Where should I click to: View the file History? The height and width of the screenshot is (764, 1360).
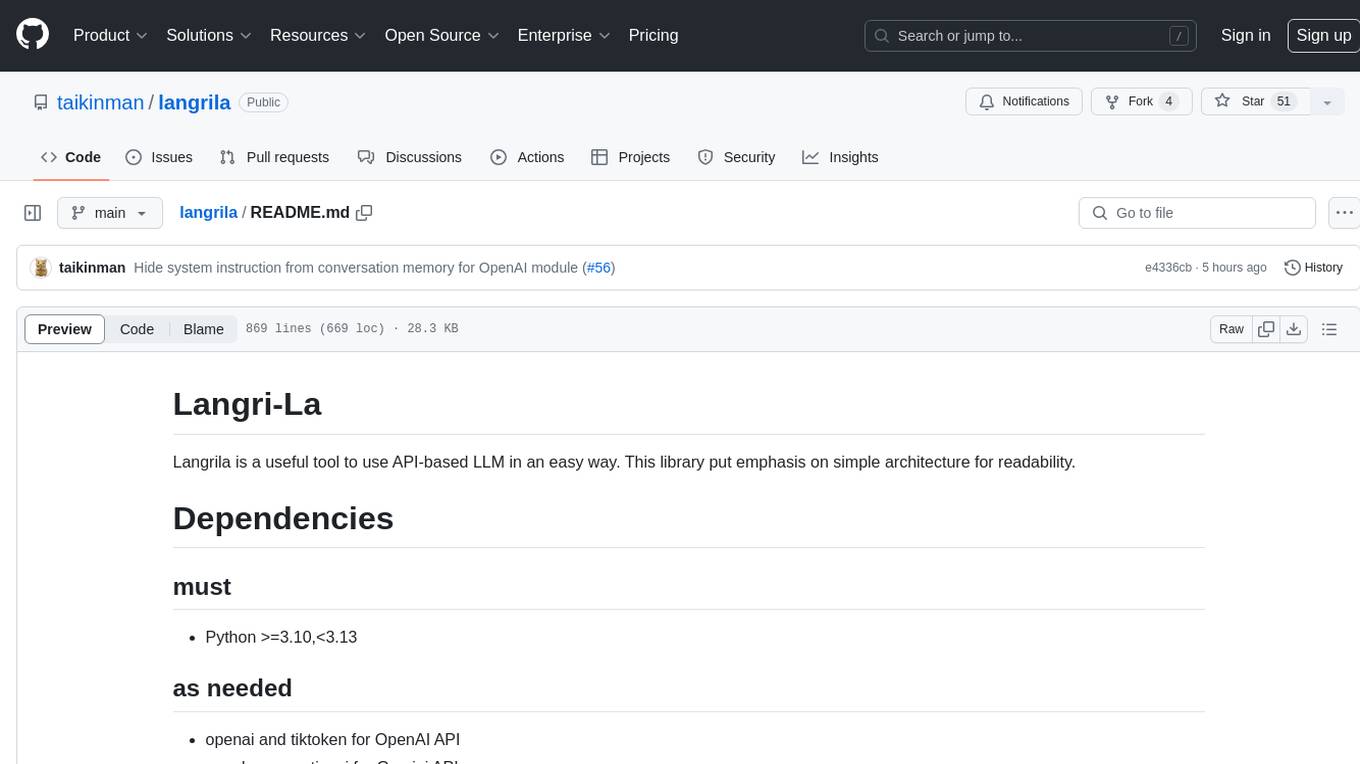[x=1313, y=268]
